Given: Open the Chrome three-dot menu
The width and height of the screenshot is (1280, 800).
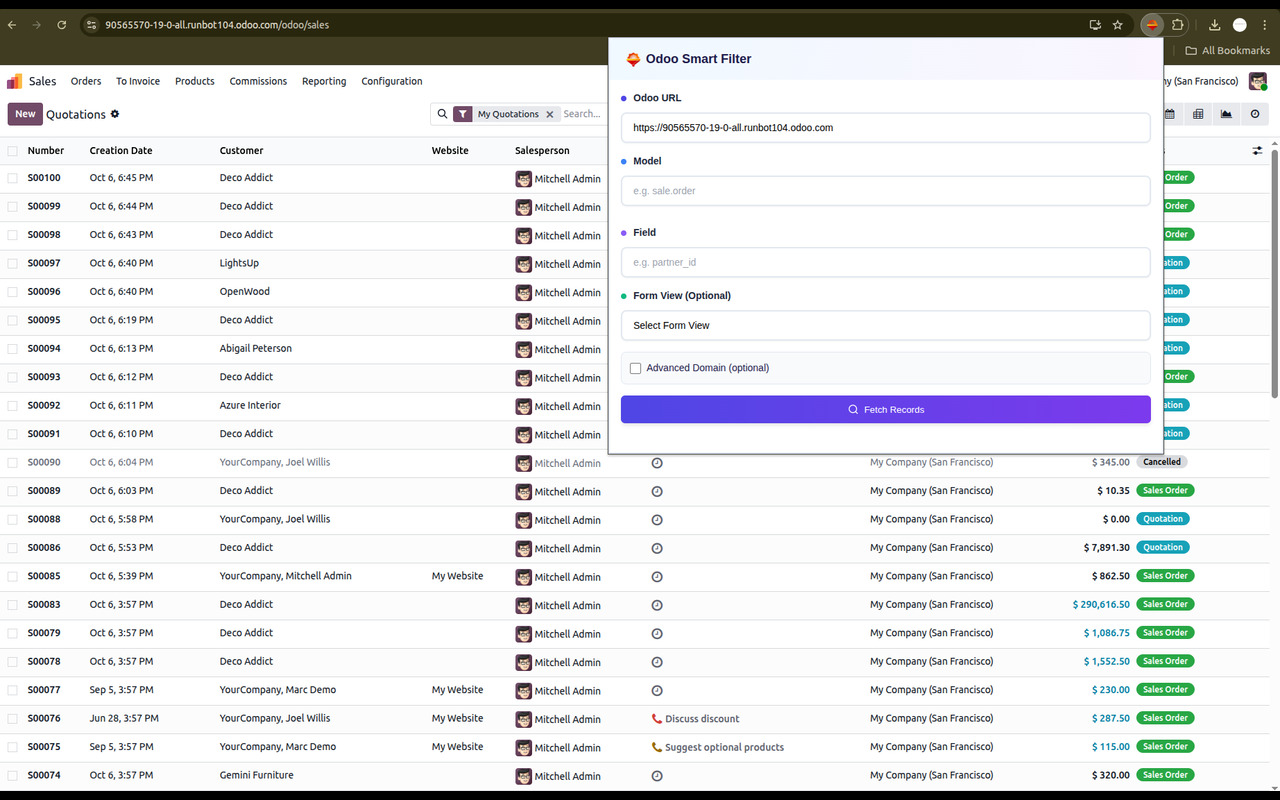Looking at the screenshot, I should click(x=1265, y=25).
